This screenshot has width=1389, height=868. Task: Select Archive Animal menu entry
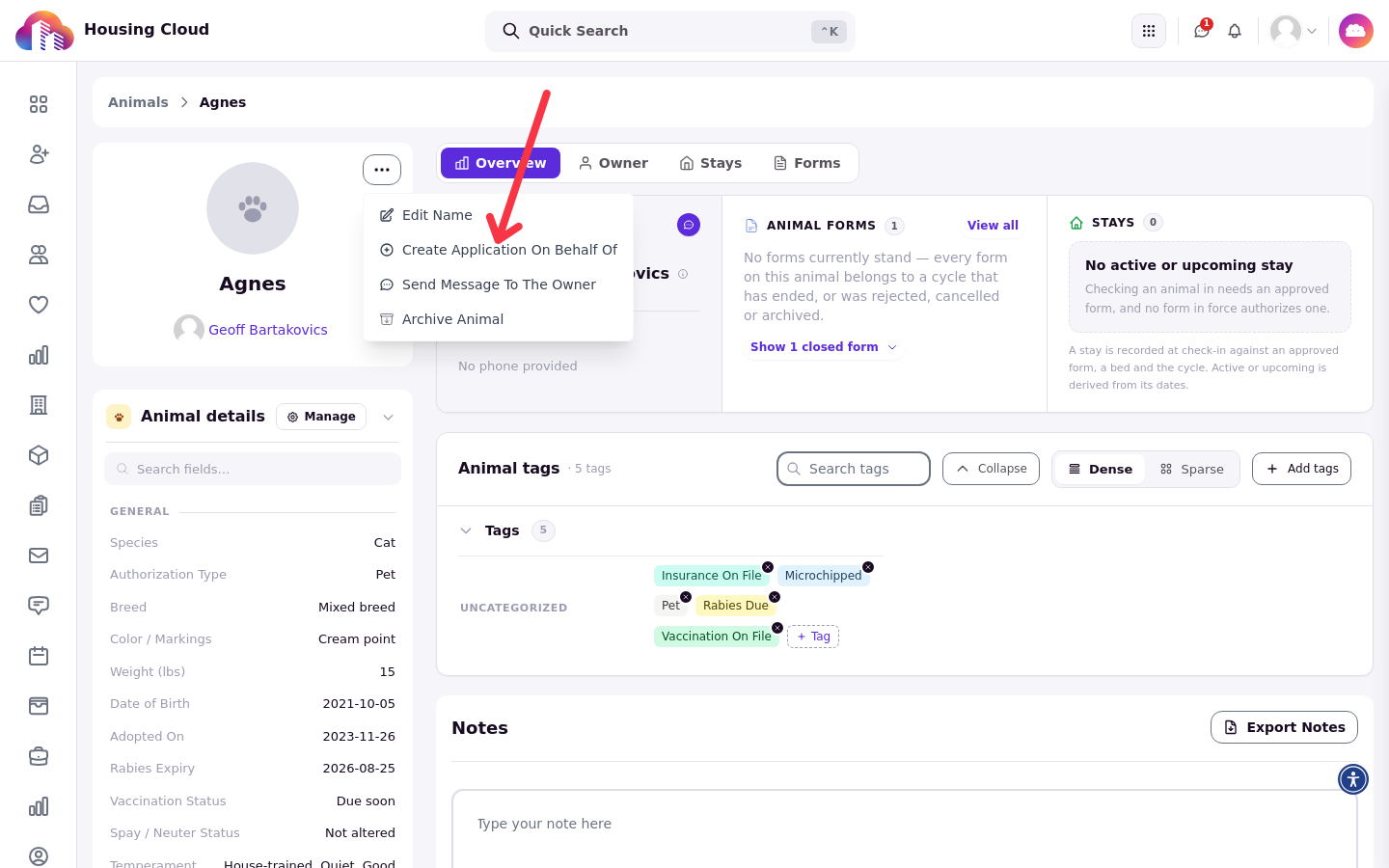coord(498,319)
